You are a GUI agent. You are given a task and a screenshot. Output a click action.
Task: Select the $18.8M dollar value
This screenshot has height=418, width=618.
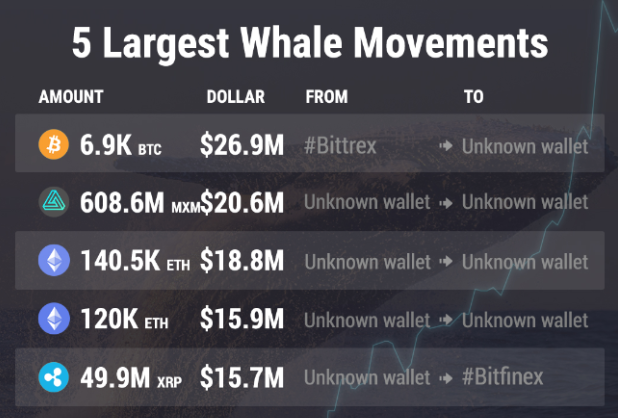pyautogui.click(x=242, y=261)
